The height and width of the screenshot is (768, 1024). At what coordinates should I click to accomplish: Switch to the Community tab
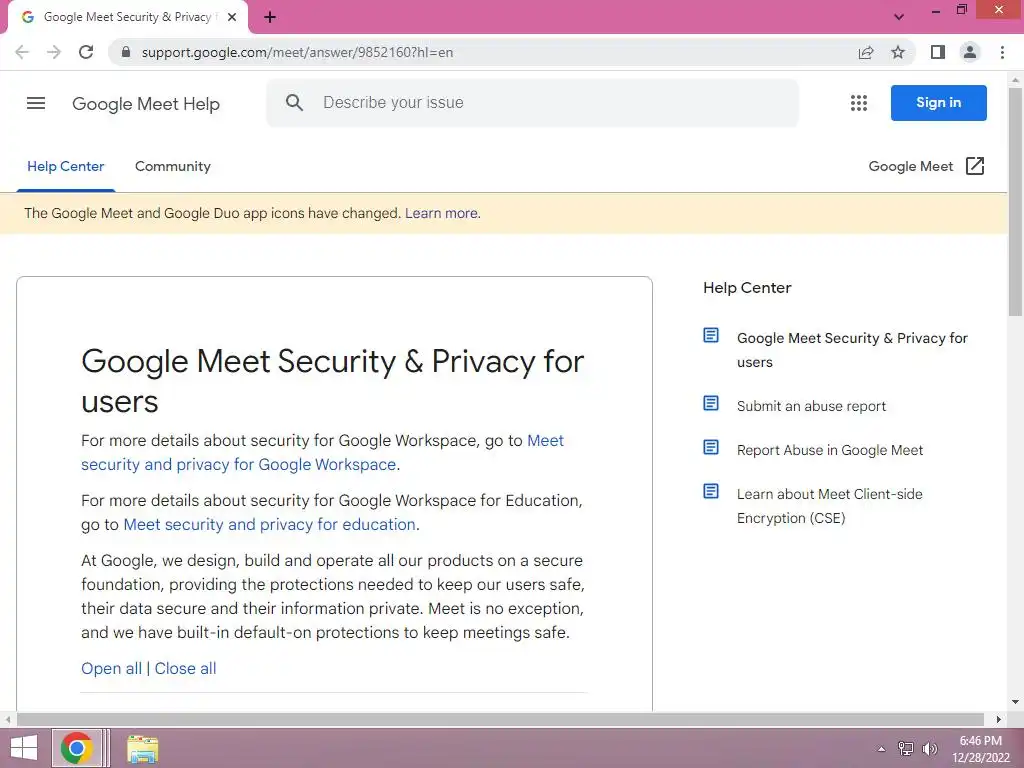point(173,166)
